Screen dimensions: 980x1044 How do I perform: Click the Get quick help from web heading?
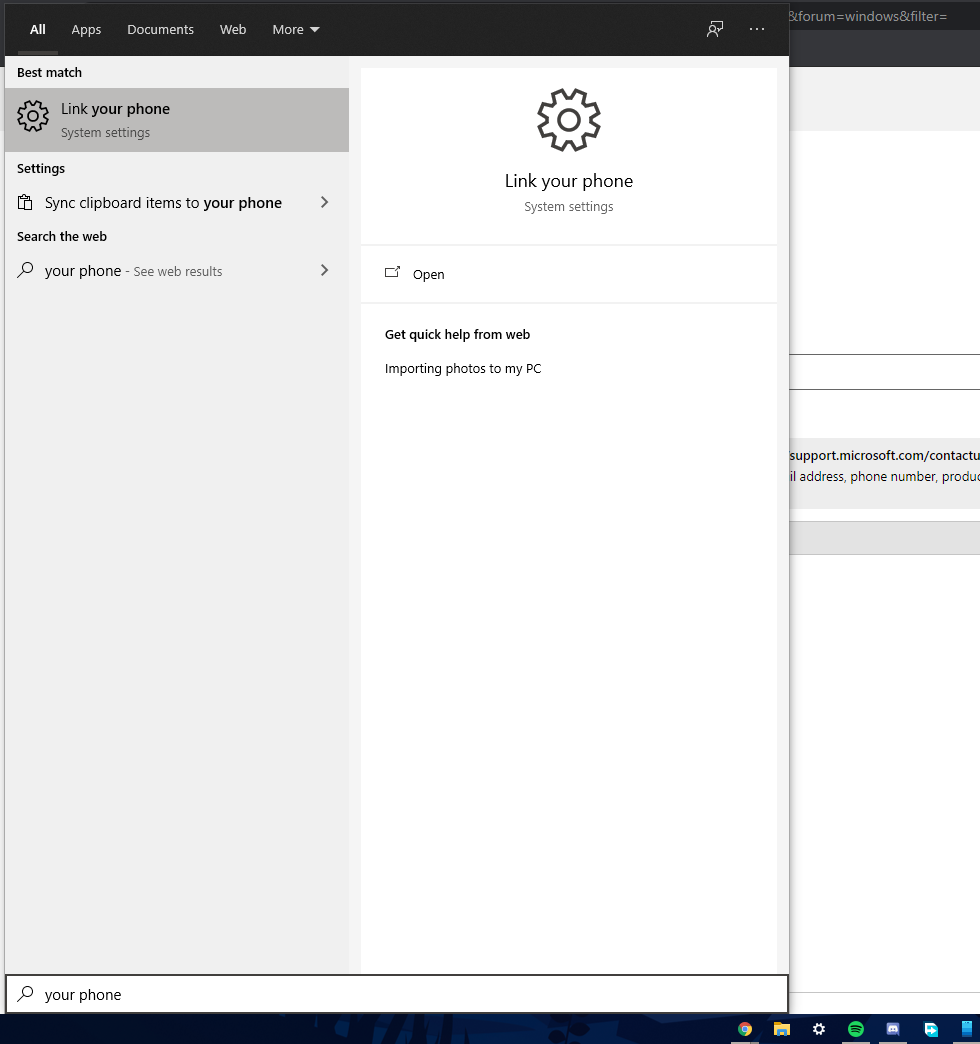457,335
